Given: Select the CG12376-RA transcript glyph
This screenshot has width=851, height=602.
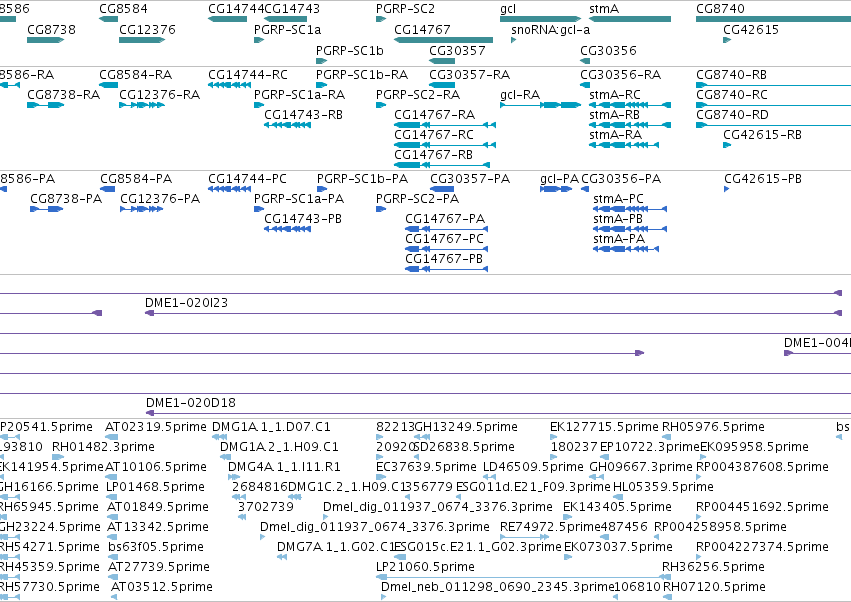Looking at the screenshot, I should click(142, 105).
